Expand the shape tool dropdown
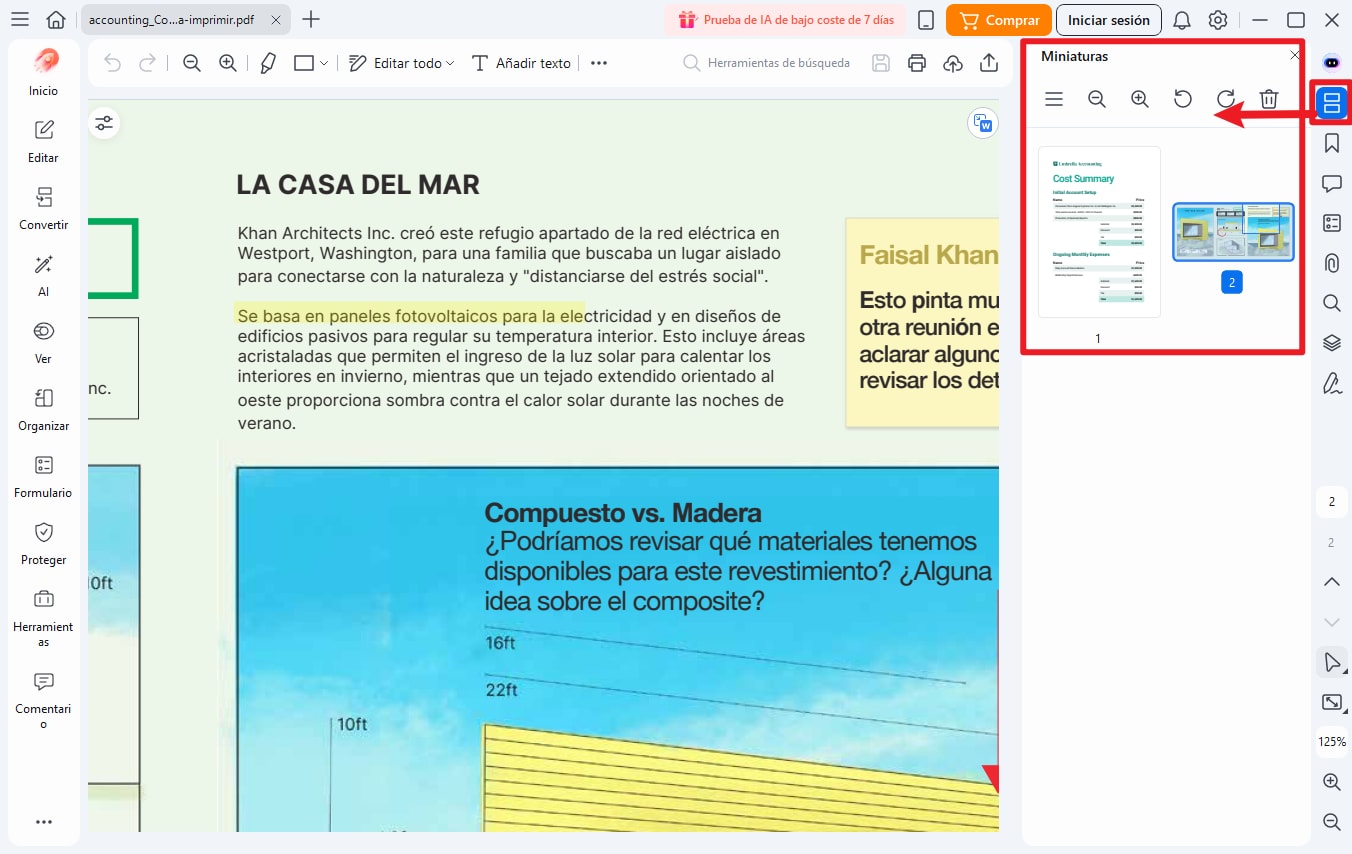 pyautogui.click(x=322, y=62)
